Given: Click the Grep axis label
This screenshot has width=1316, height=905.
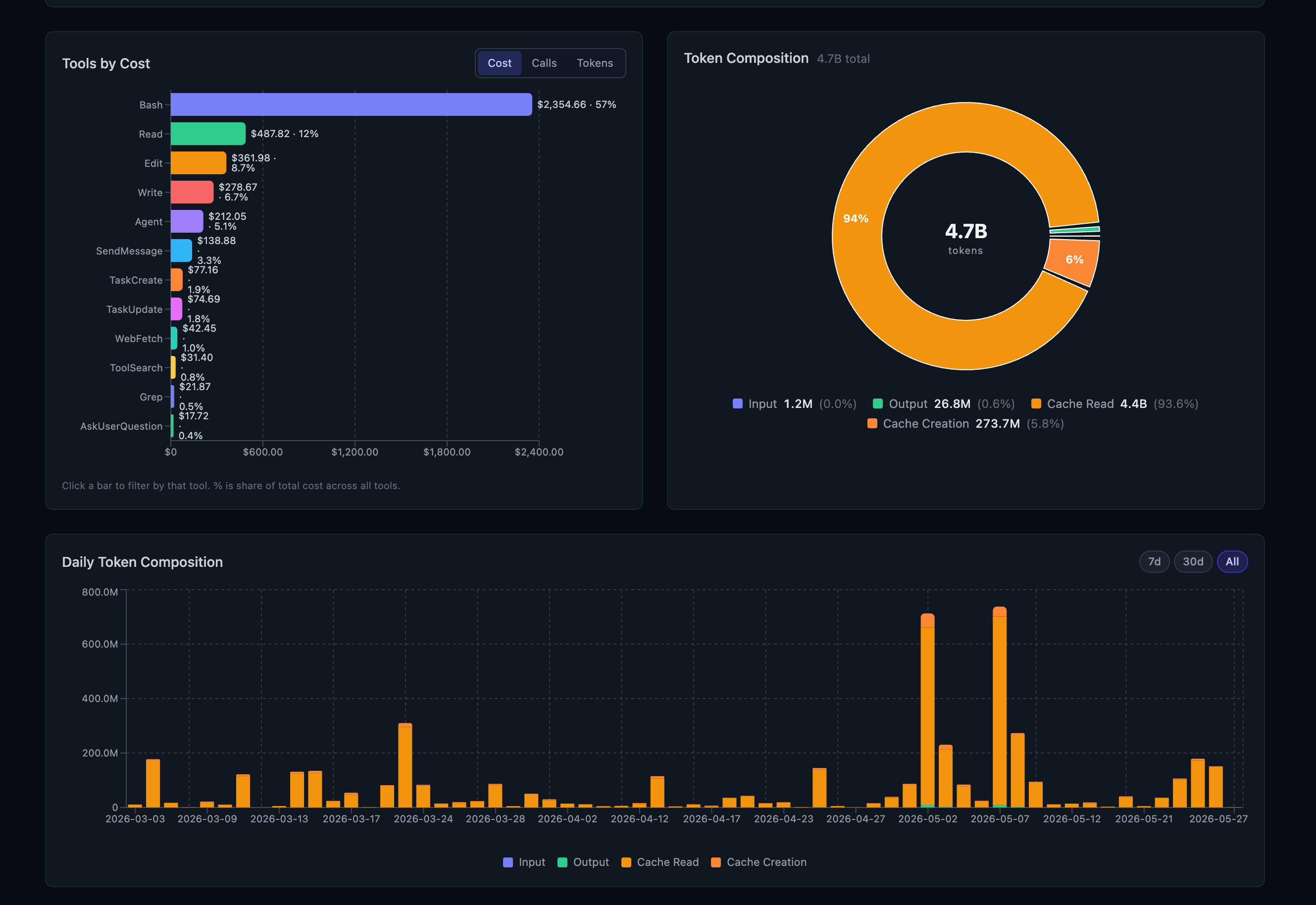Looking at the screenshot, I should [151, 397].
